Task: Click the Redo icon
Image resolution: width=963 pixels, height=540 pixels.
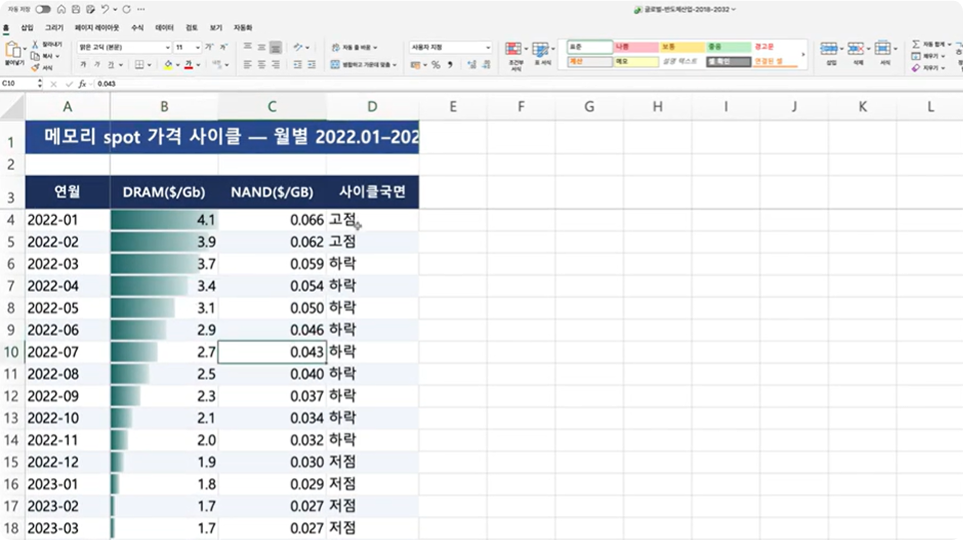Action: coord(127,9)
